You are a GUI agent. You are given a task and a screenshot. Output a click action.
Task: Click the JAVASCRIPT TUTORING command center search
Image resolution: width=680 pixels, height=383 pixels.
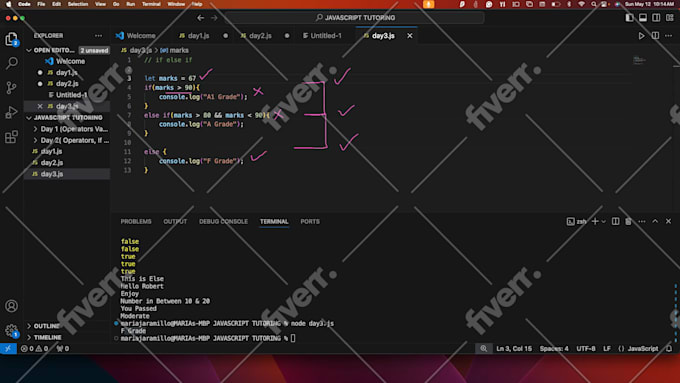pyautogui.click(x=355, y=18)
